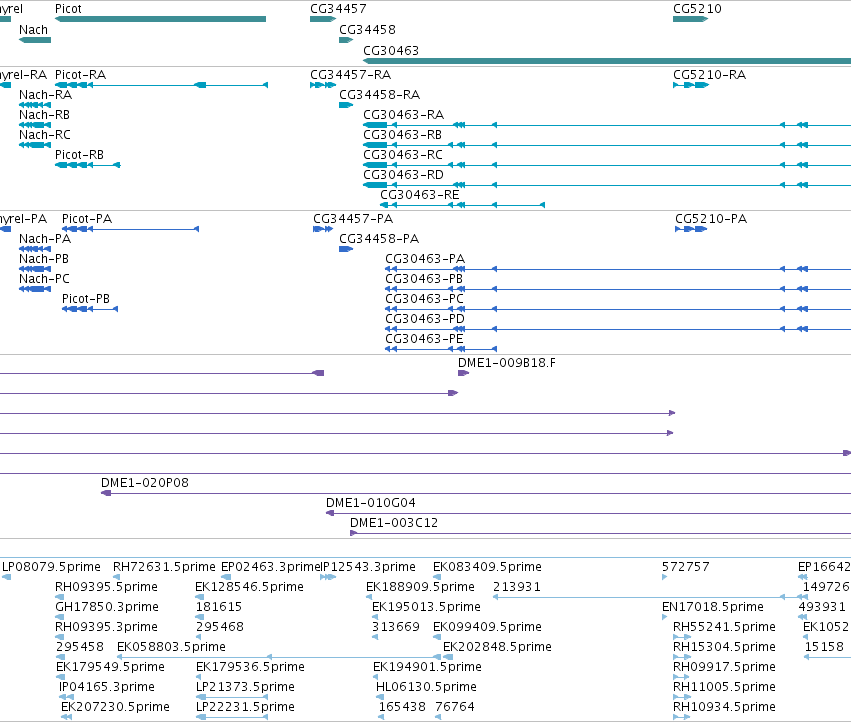Screen dimensions: 851x722
Task: Click the CG5210-RA transcript
Action: (691, 85)
